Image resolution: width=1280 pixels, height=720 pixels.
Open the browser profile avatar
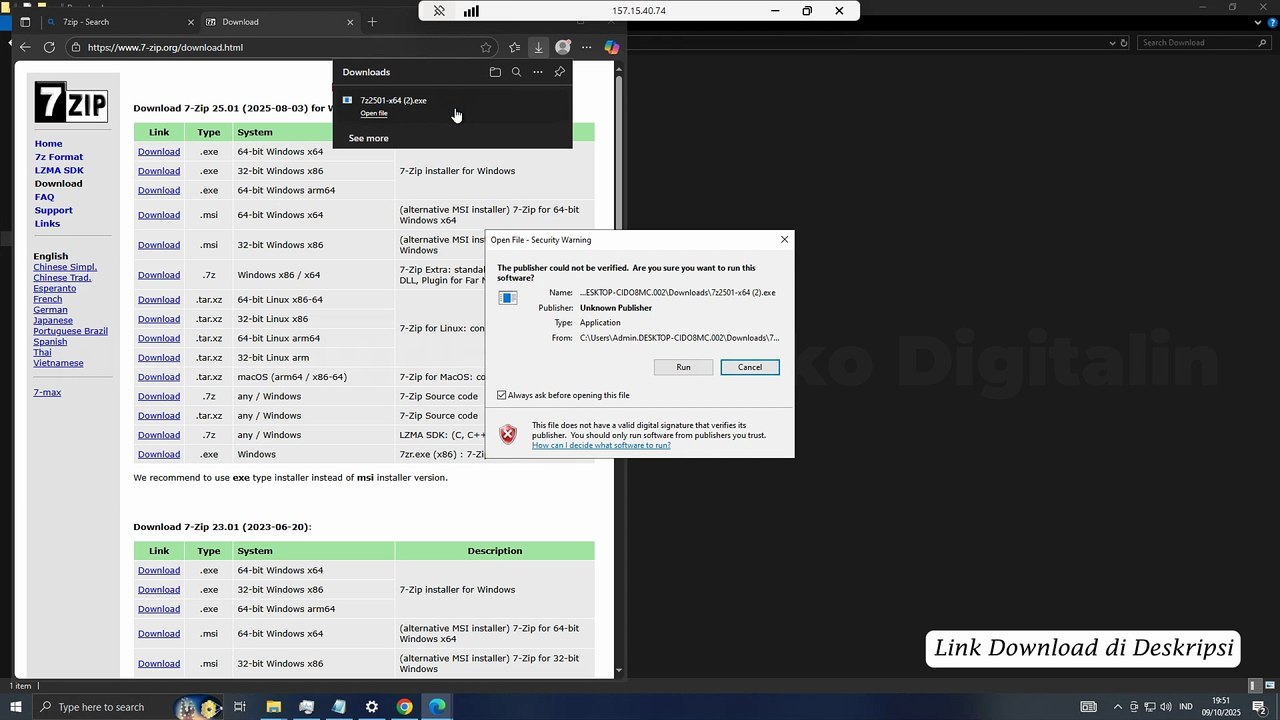(563, 47)
